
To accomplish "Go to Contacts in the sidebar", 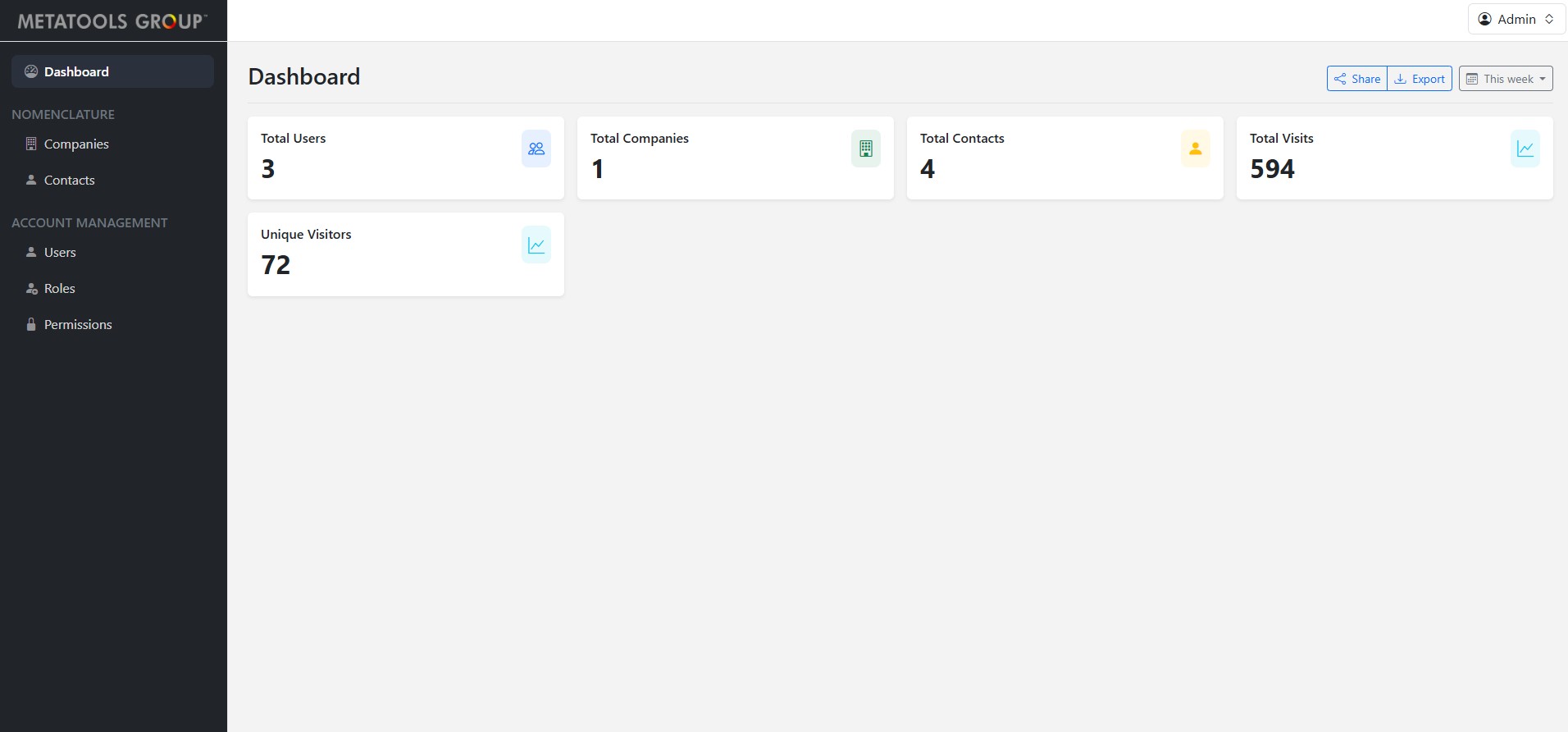I will click(x=69, y=180).
